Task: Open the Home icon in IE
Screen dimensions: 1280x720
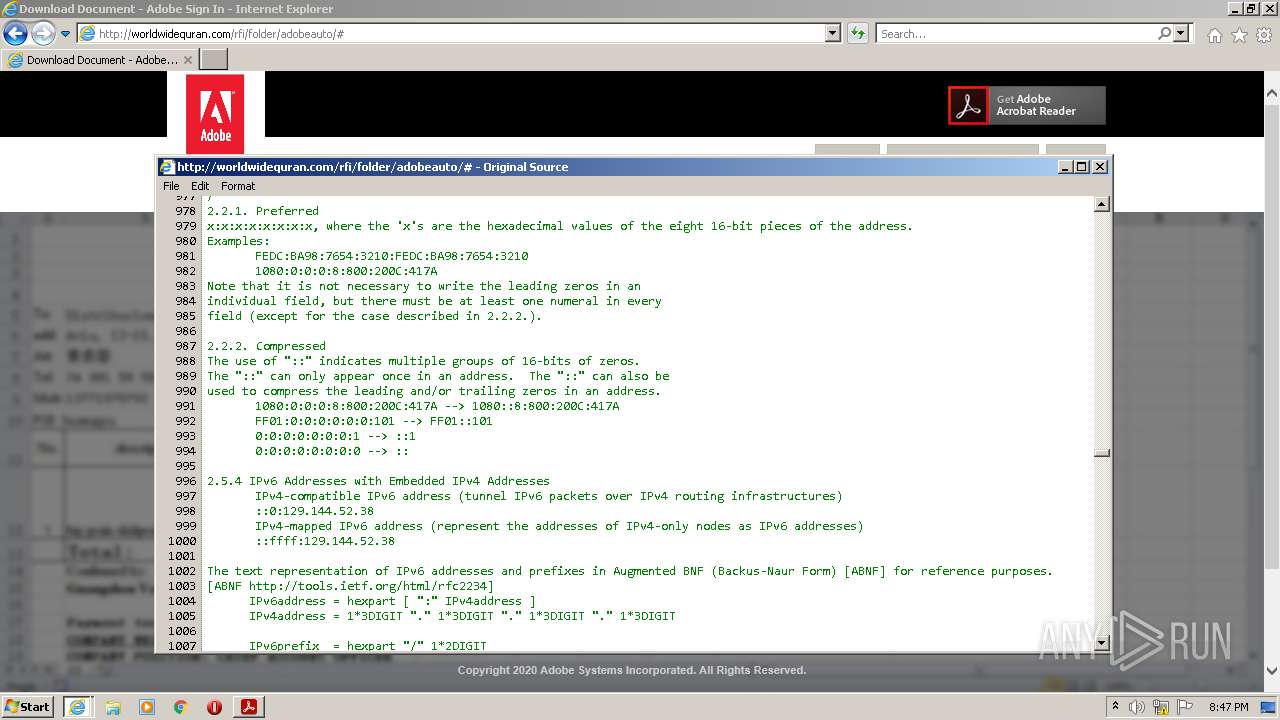Action: click(1214, 35)
